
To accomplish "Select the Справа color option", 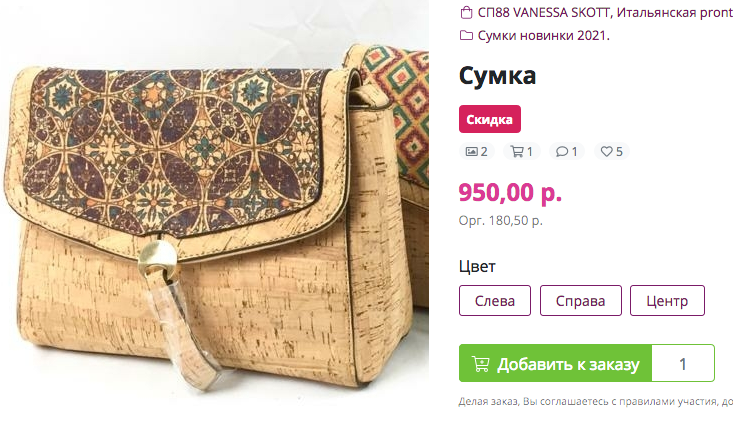I will click(581, 301).
